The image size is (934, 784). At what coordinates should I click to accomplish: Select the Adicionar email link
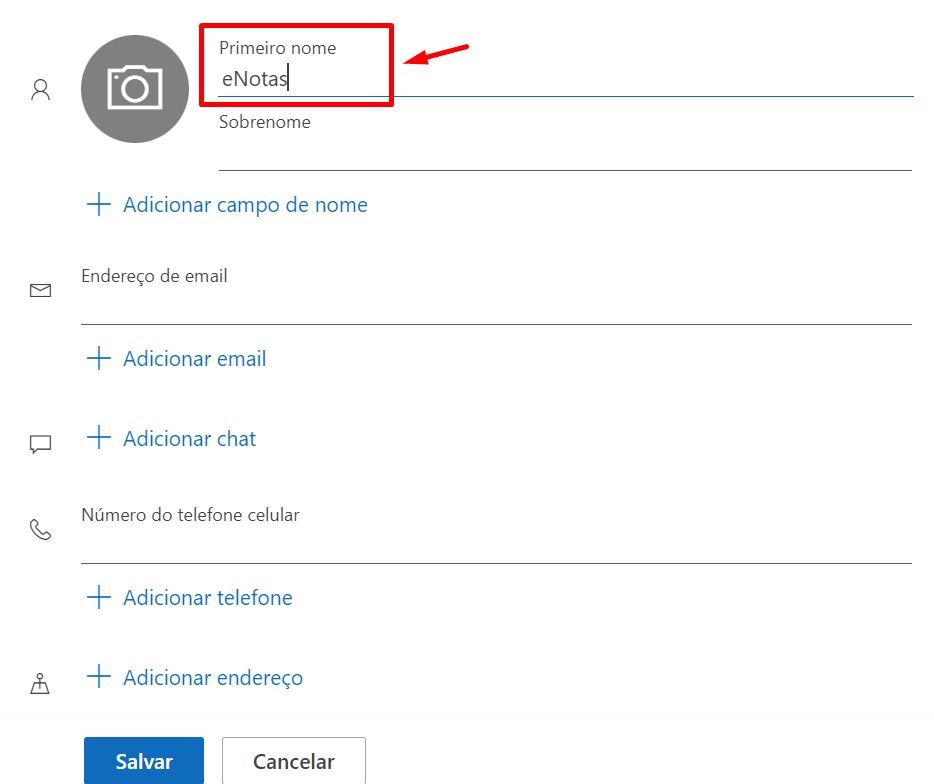tap(194, 359)
